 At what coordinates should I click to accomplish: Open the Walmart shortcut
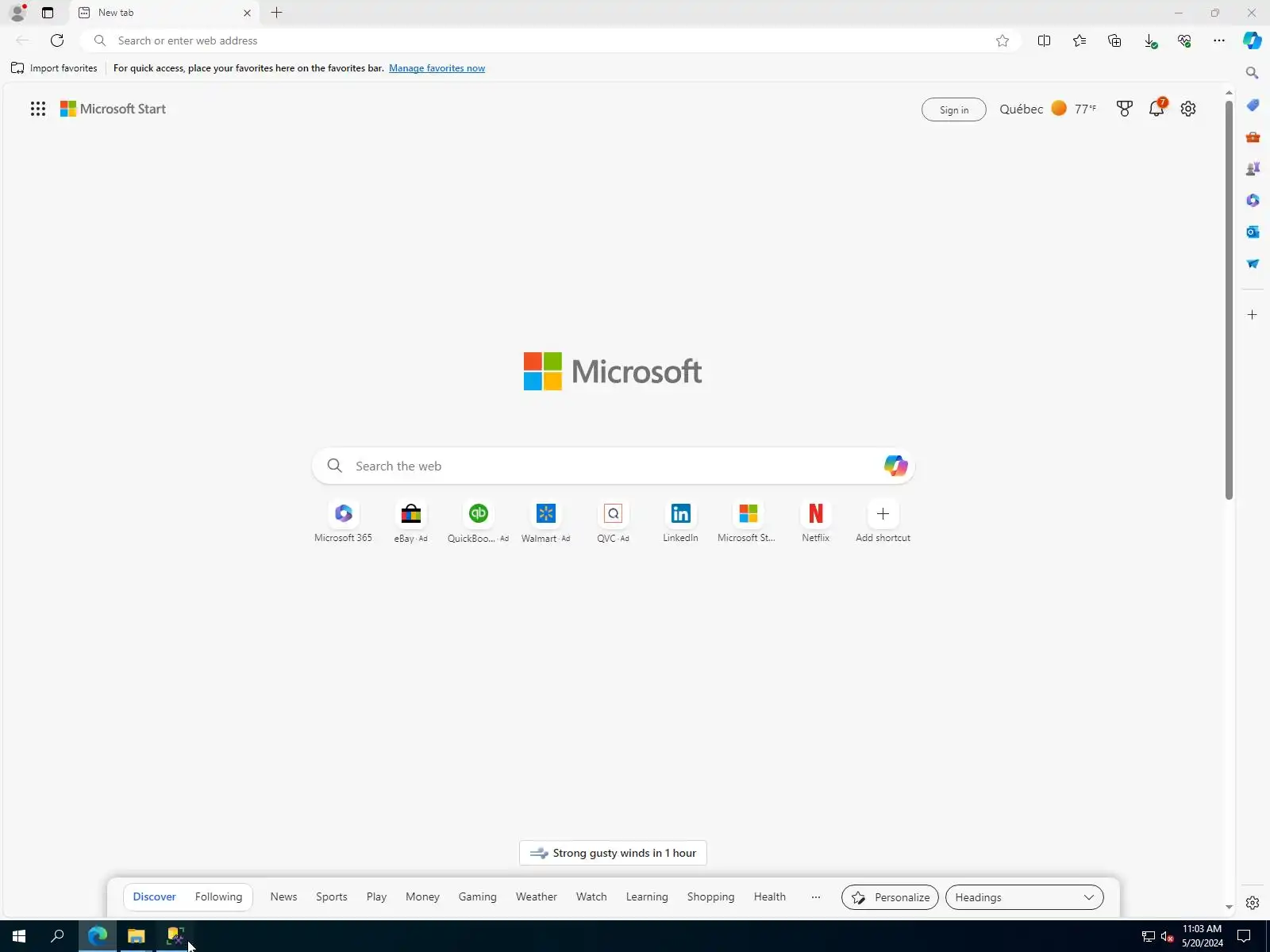(x=545, y=522)
